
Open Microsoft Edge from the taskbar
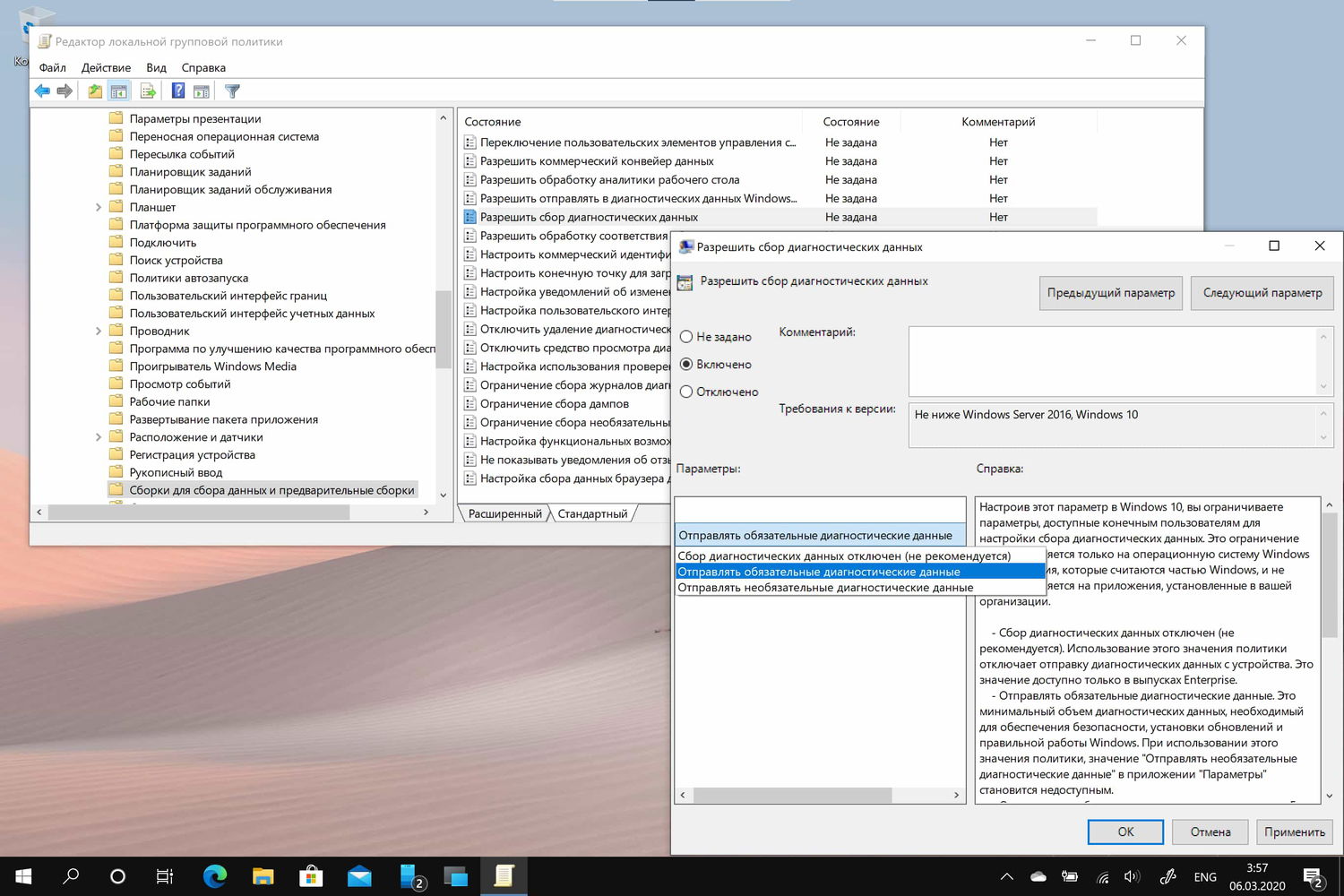click(214, 876)
